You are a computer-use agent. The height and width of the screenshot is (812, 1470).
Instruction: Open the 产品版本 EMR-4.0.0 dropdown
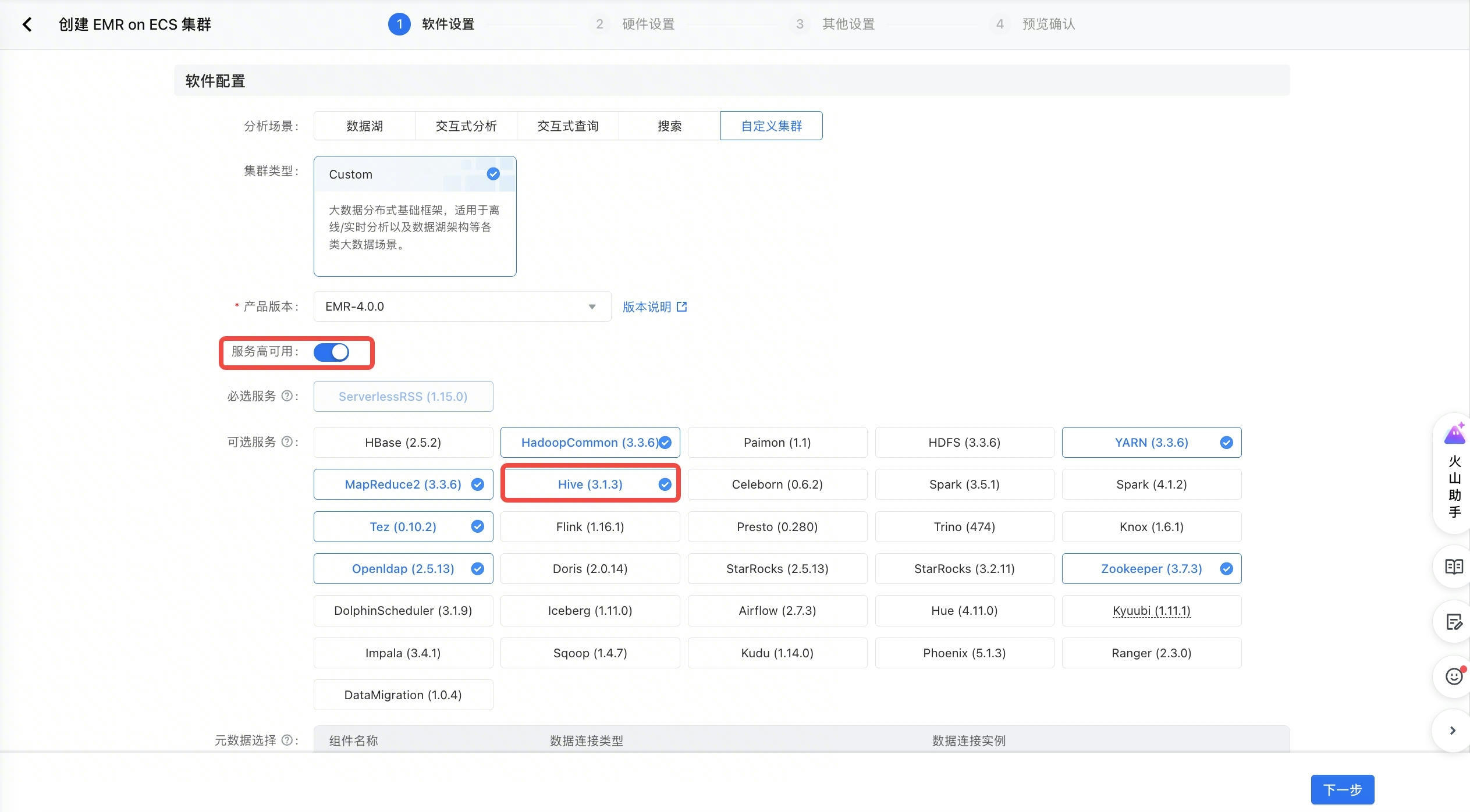[x=462, y=307]
